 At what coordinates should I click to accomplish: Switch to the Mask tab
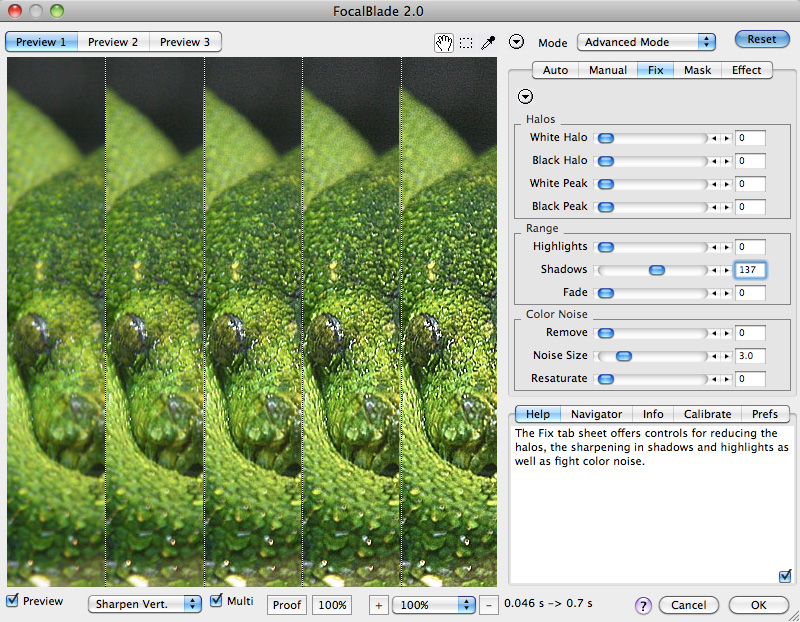tap(698, 70)
